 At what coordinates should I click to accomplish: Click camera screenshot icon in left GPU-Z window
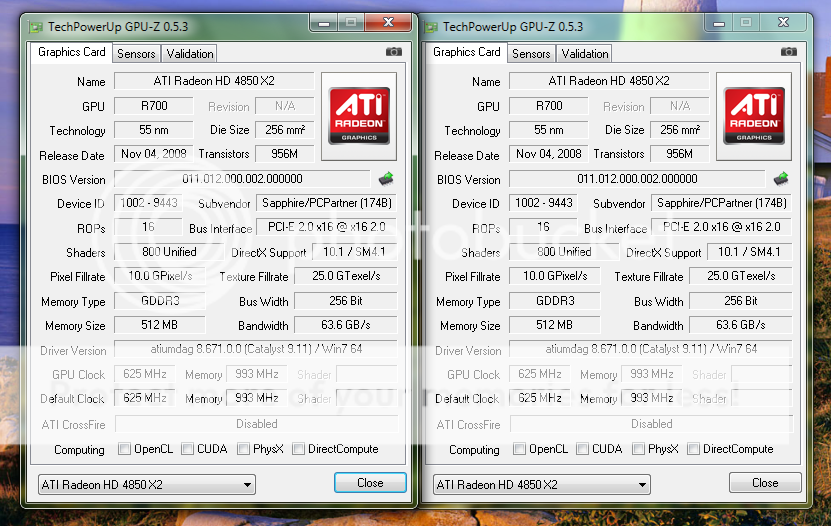[393, 51]
